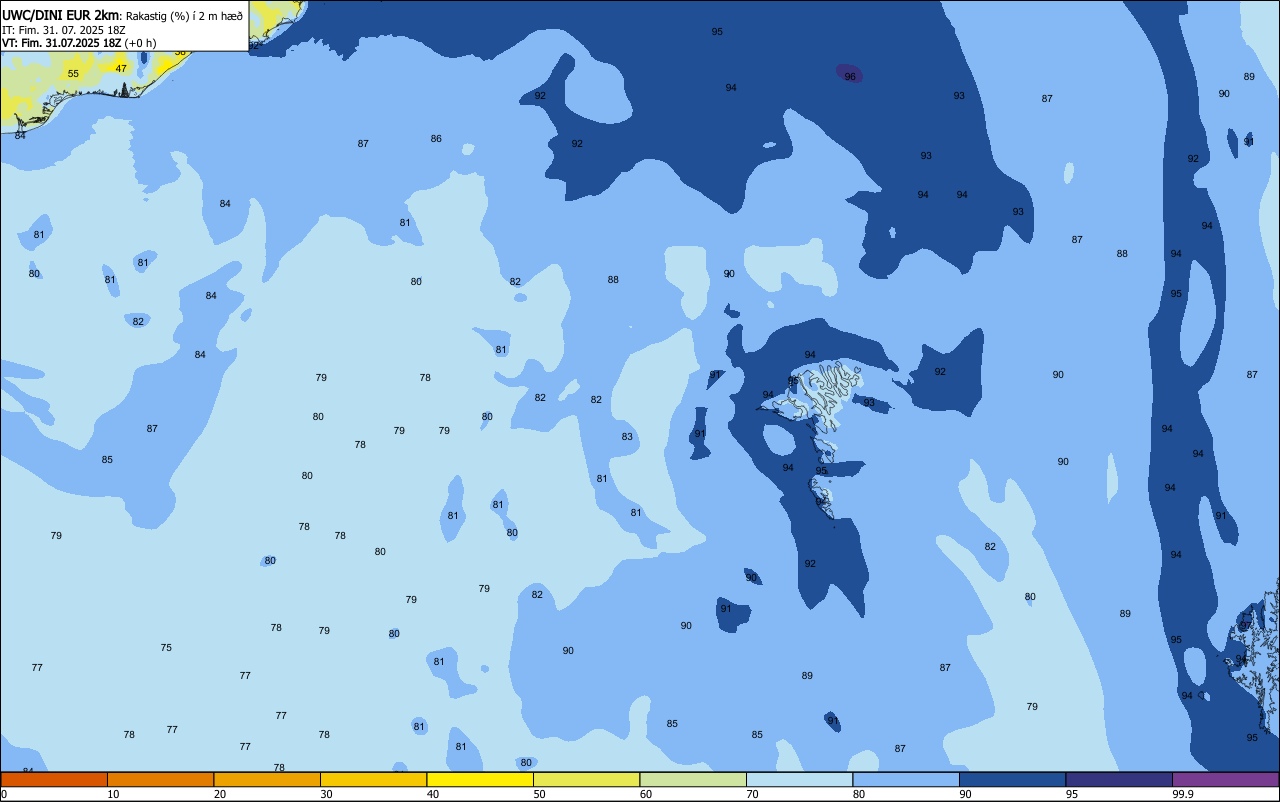This screenshot has height=802, width=1280.
Task: Pick the 60–70 pale green legend segment
Action: tap(693, 779)
